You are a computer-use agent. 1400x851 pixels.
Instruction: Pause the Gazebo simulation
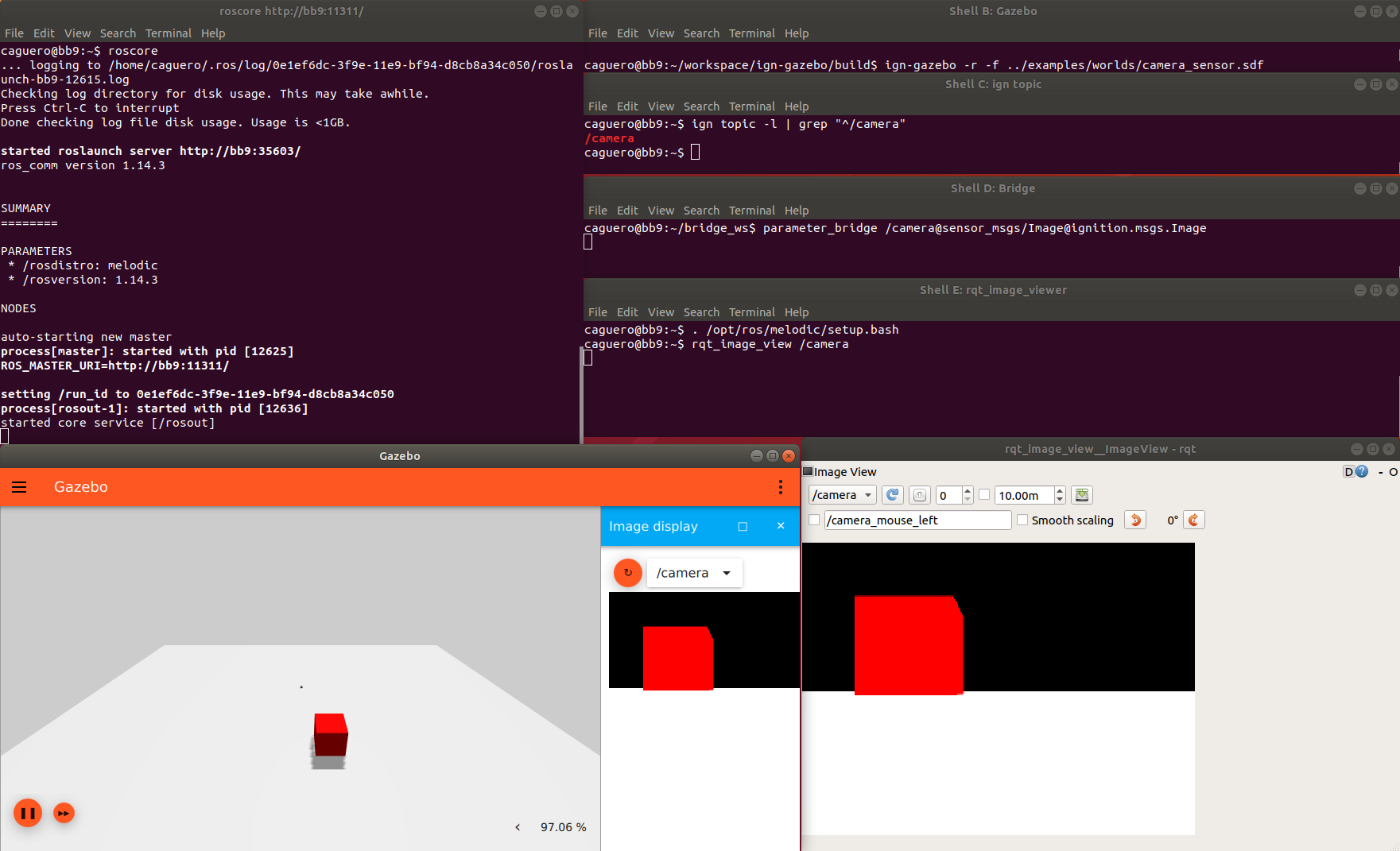pyautogui.click(x=27, y=813)
